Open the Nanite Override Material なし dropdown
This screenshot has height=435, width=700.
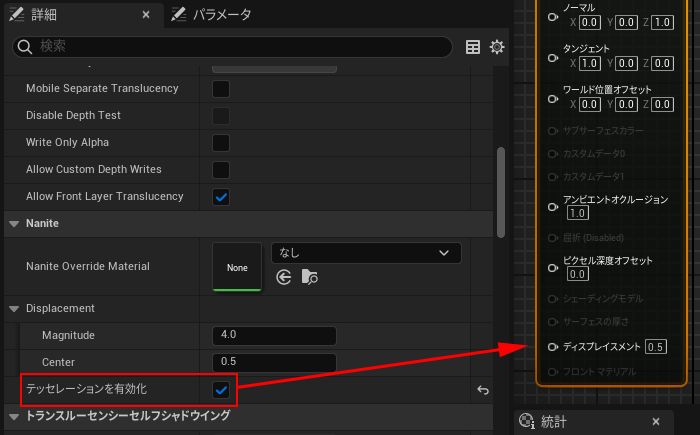click(x=366, y=253)
